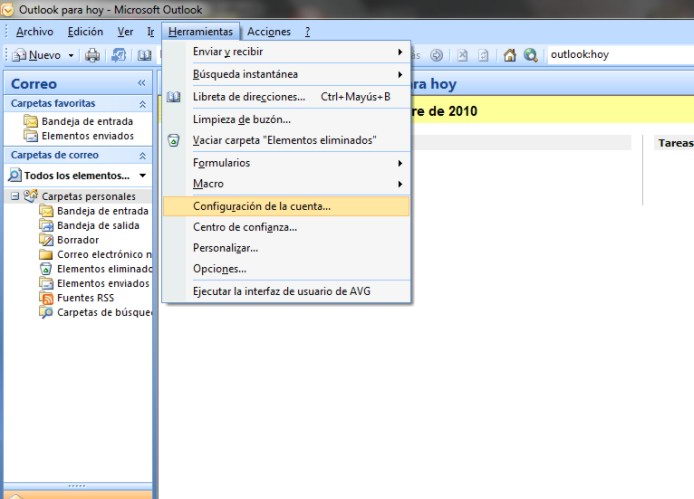The image size is (694, 499).
Task: Click the Todos los elementos search icon
Action: pos(15,175)
